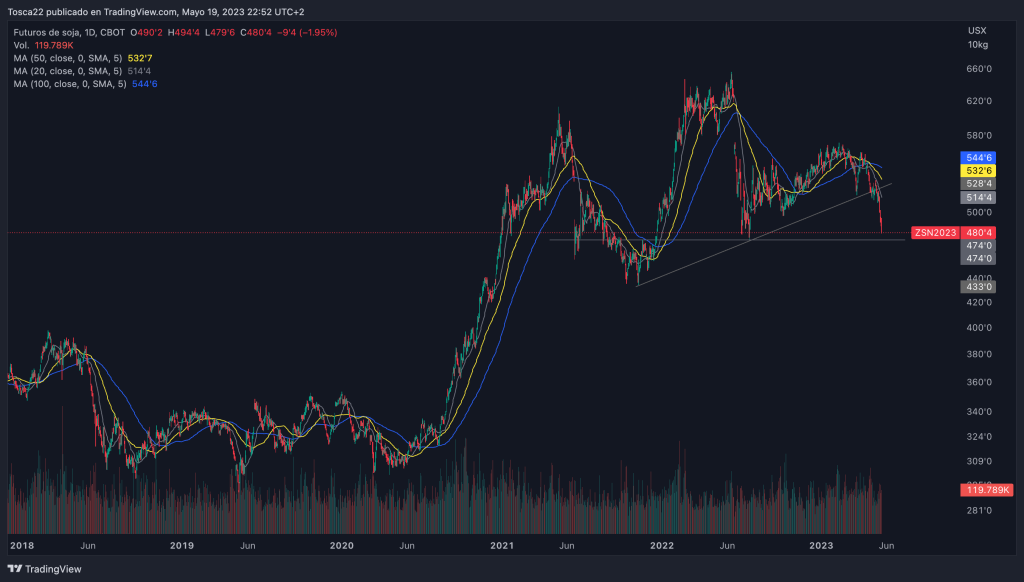Viewport: 1024px width, 582px height.
Task: Click the Tosca22 author name in header
Action: point(28,12)
